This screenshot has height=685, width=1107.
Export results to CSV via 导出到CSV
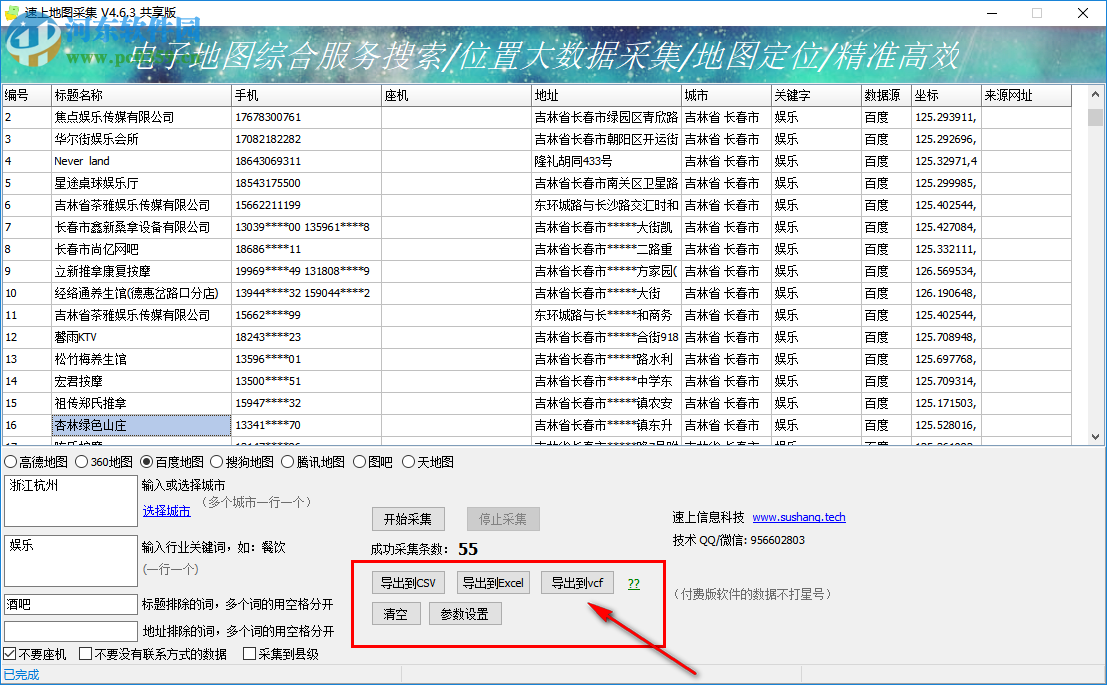point(408,582)
